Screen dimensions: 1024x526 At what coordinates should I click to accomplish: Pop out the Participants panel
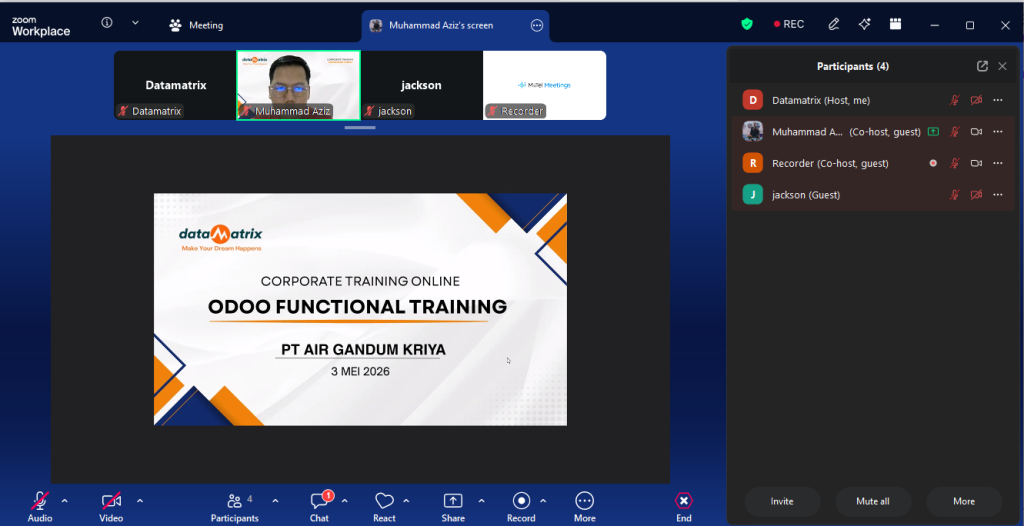(x=982, y=66)
